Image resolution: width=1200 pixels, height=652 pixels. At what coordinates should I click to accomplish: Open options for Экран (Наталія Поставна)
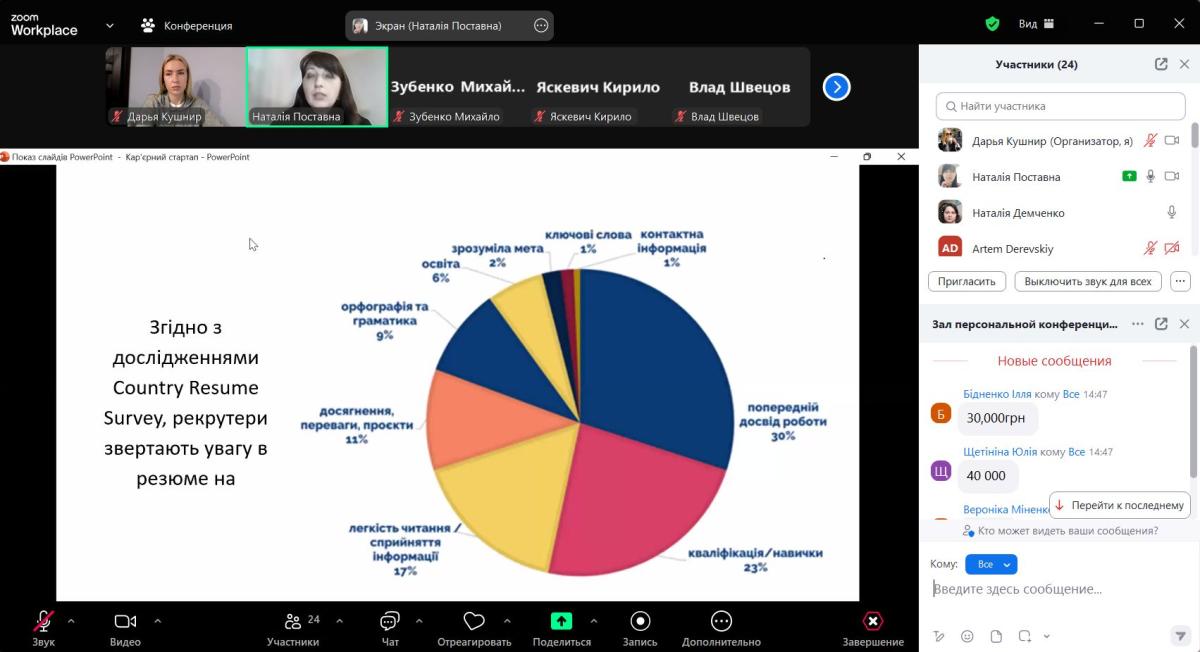(541, 26)
